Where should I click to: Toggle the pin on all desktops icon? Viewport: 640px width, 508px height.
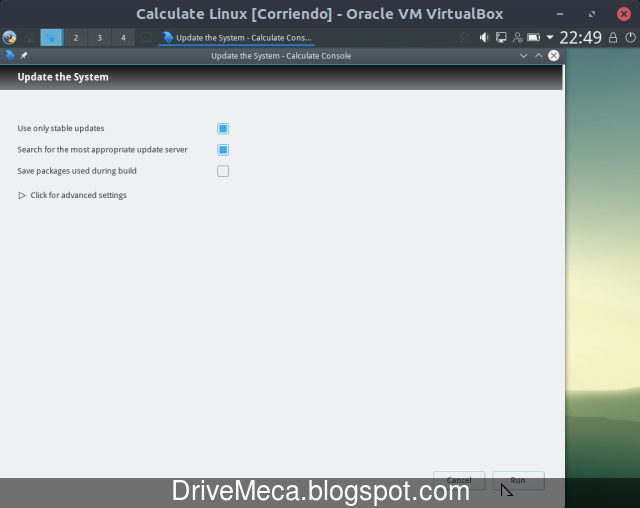[x=24, y=55]
